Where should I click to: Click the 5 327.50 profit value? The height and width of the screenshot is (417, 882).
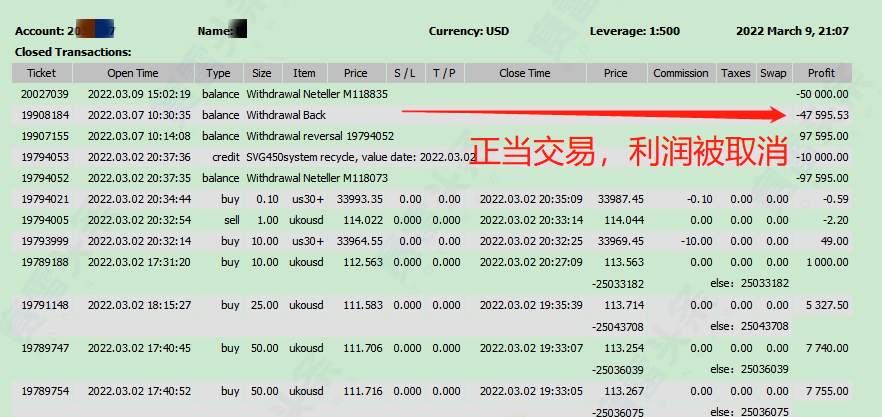point(827,306)
